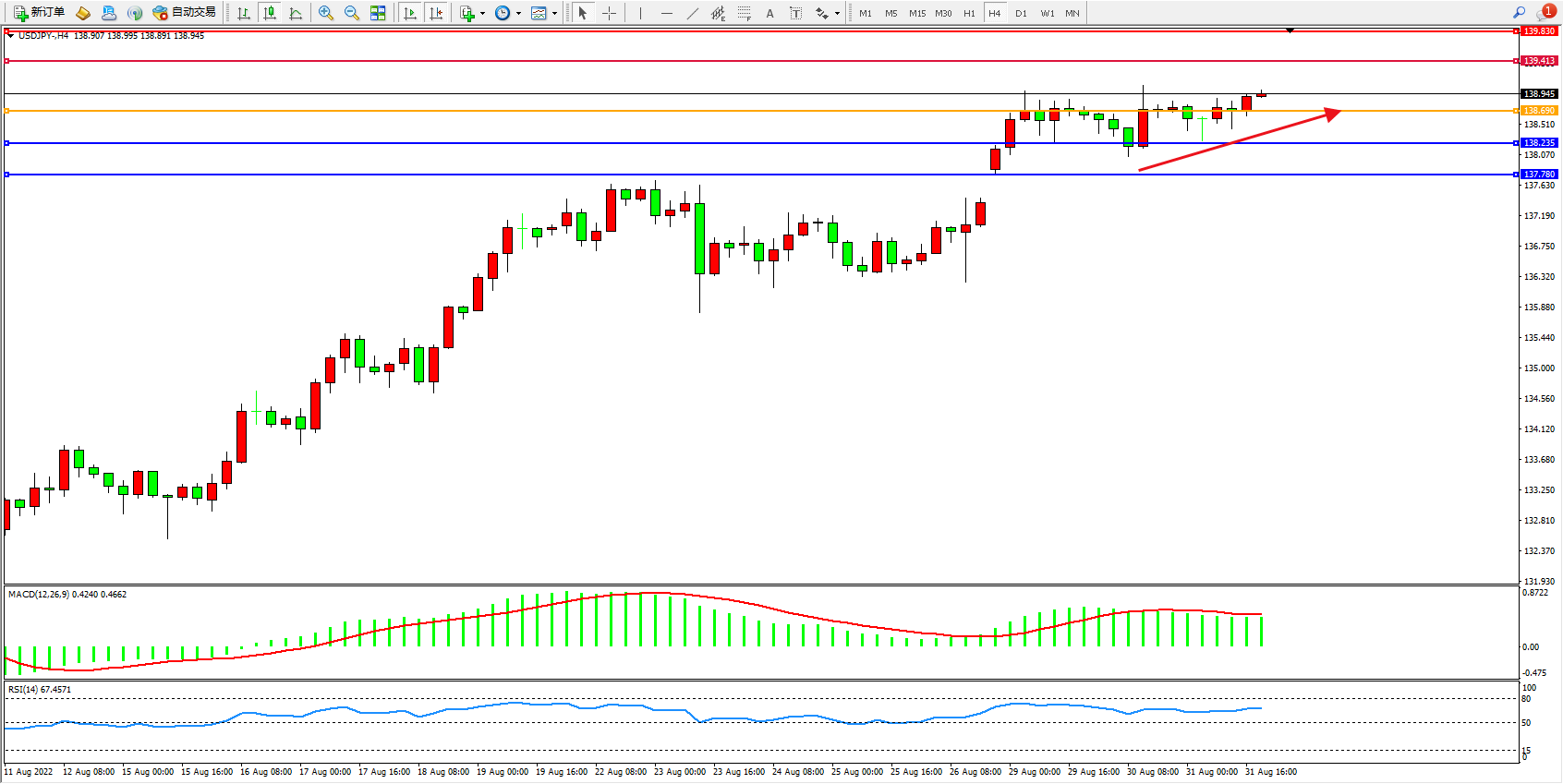Select the orange 138.690 horizontal line handle
Screen dimensions: 1563x784
[x=7, y=111]
